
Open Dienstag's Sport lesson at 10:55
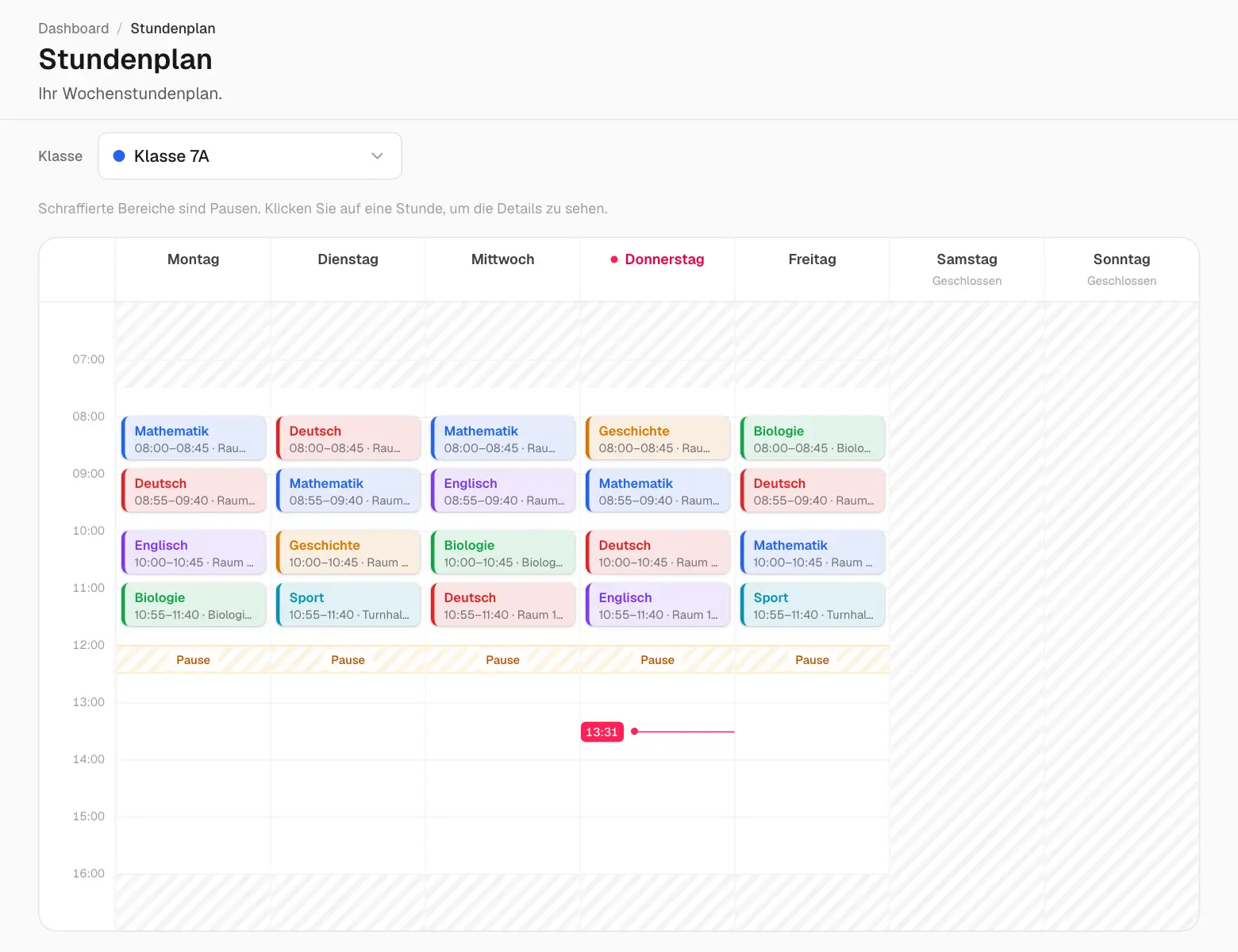[348, 605]
